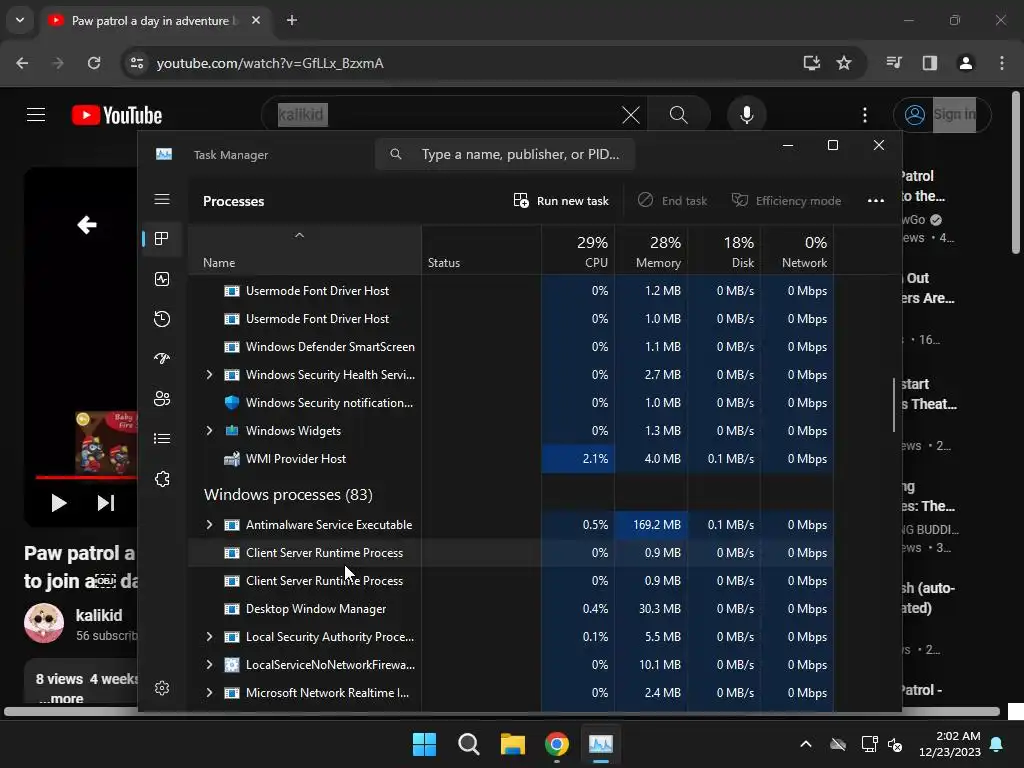The height and width of the screenshot is (768, 1024).
Task: Reload the Chrome page
Action: click(x=94, y=63)
